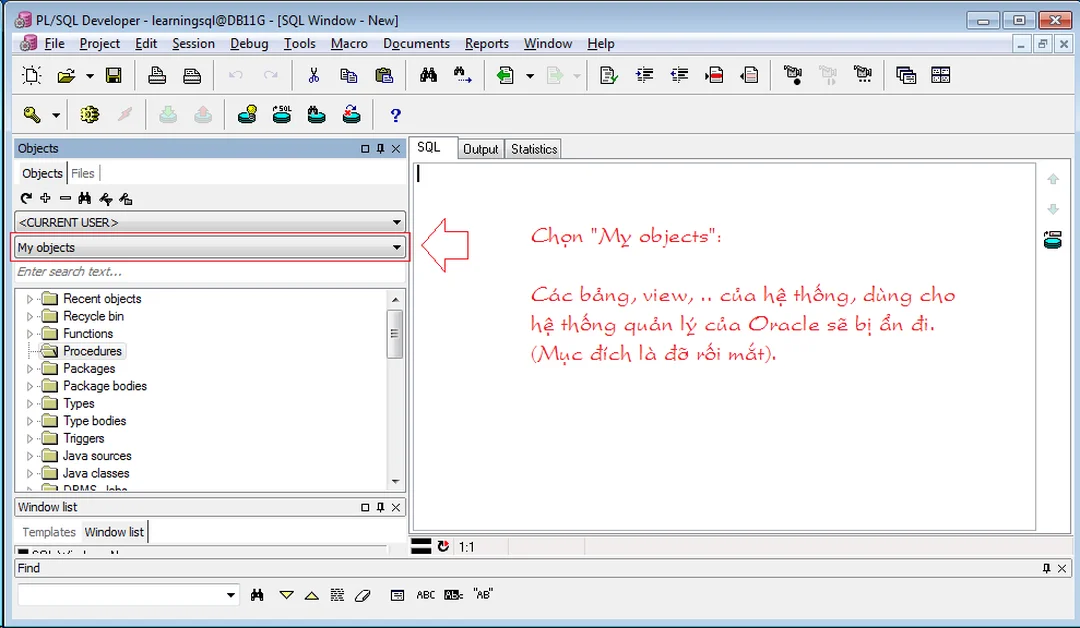This screenshot has height=628, width=1080.
Task: Click the Find binoculars toolbar icon
Action: pyautogui.click(x=428, y=75)
